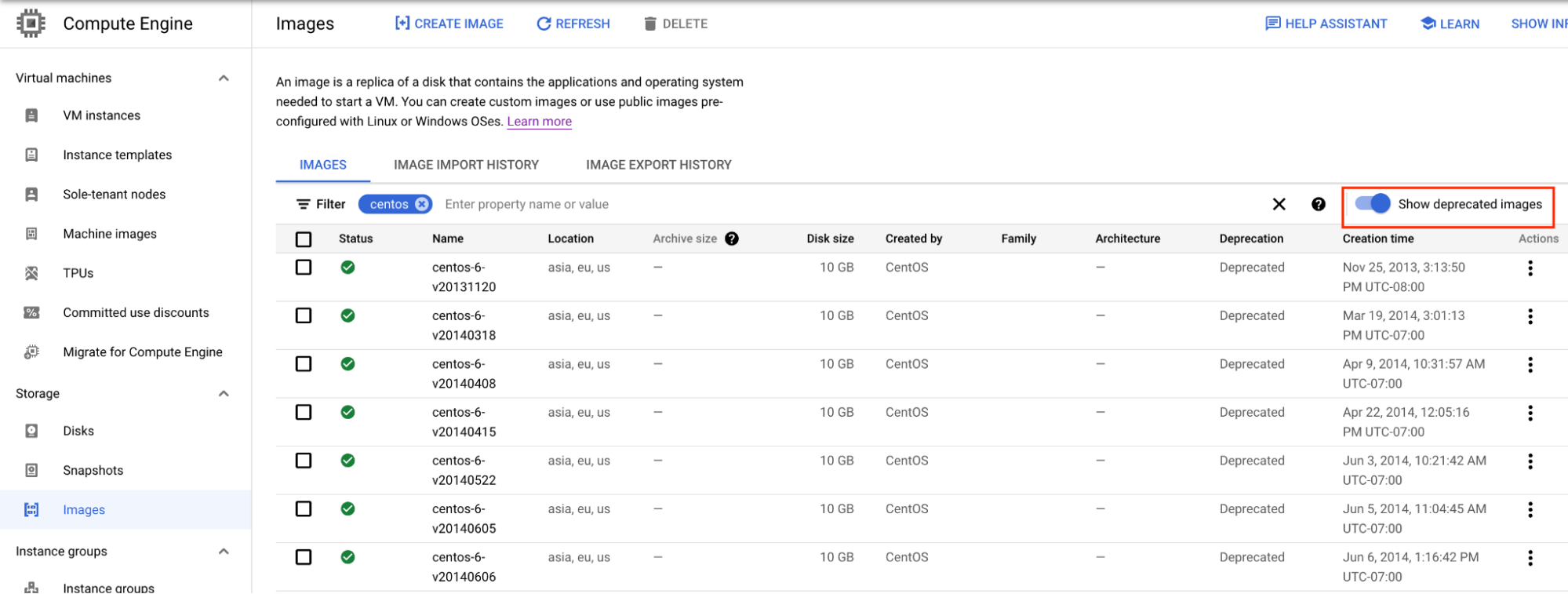The height and width of the screenshot is (594, 1568).
Task: Sort by Name column header
Action: pyautogui.click(x=448, y=239)
